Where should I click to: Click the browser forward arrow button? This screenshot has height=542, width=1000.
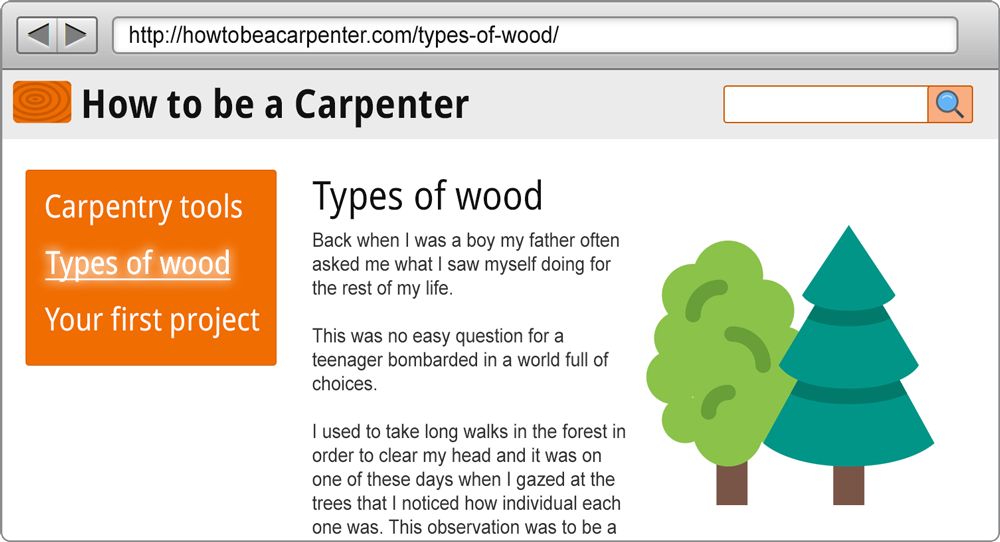(77, 35)
